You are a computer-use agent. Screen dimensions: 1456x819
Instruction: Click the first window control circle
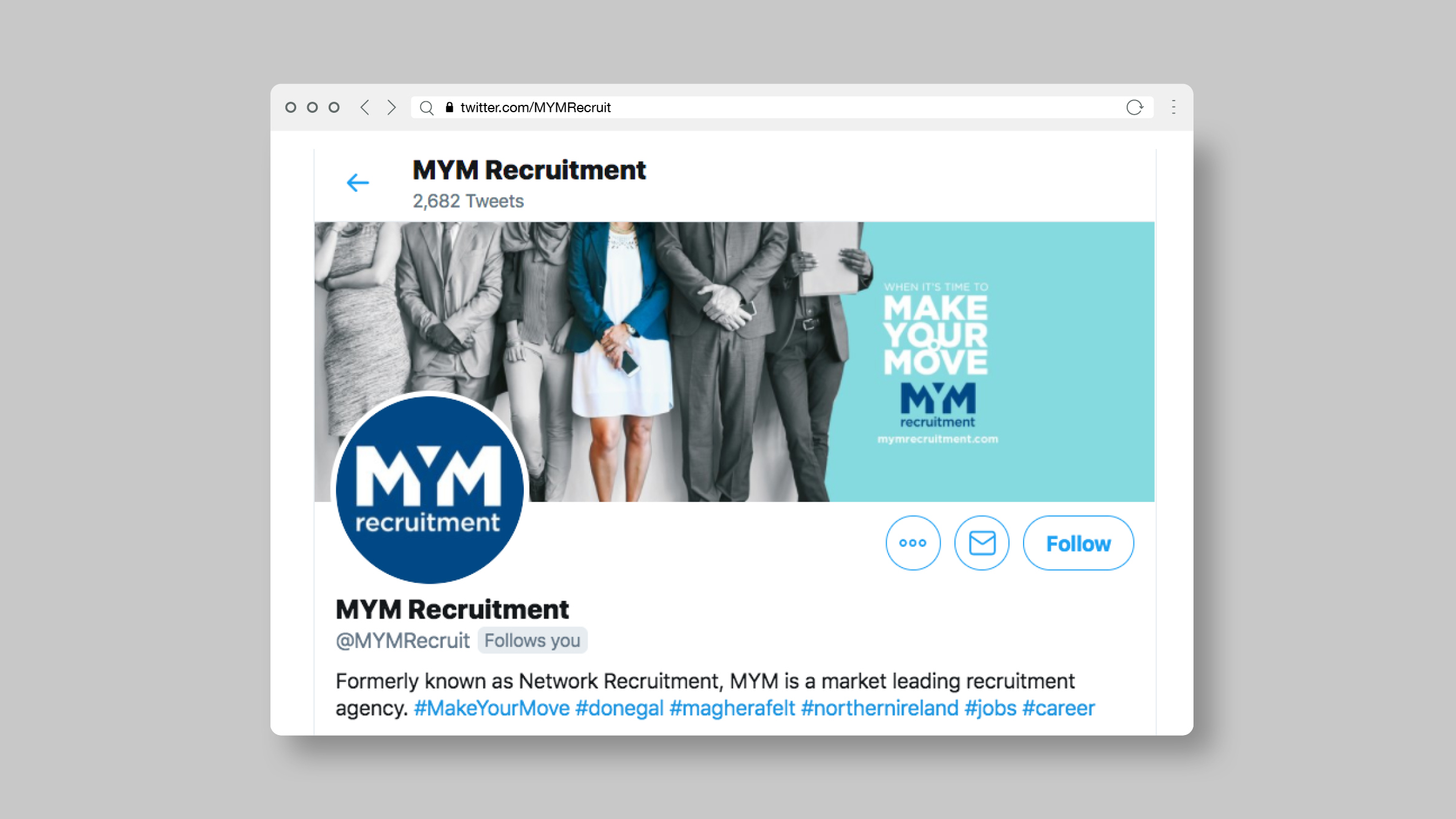click(291, 107)
